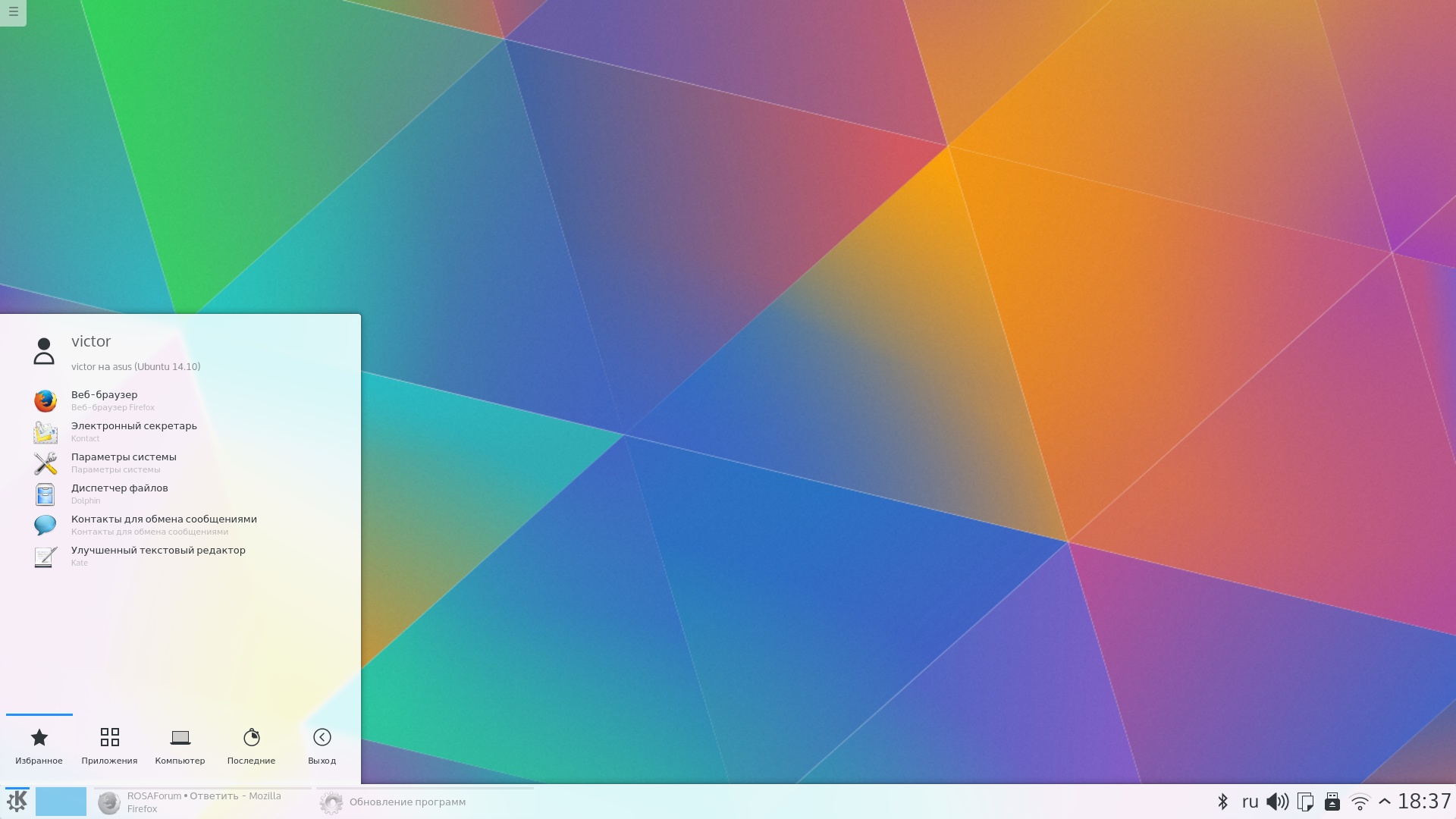Click the KDE application launcher icon

[x=17, y=801]
